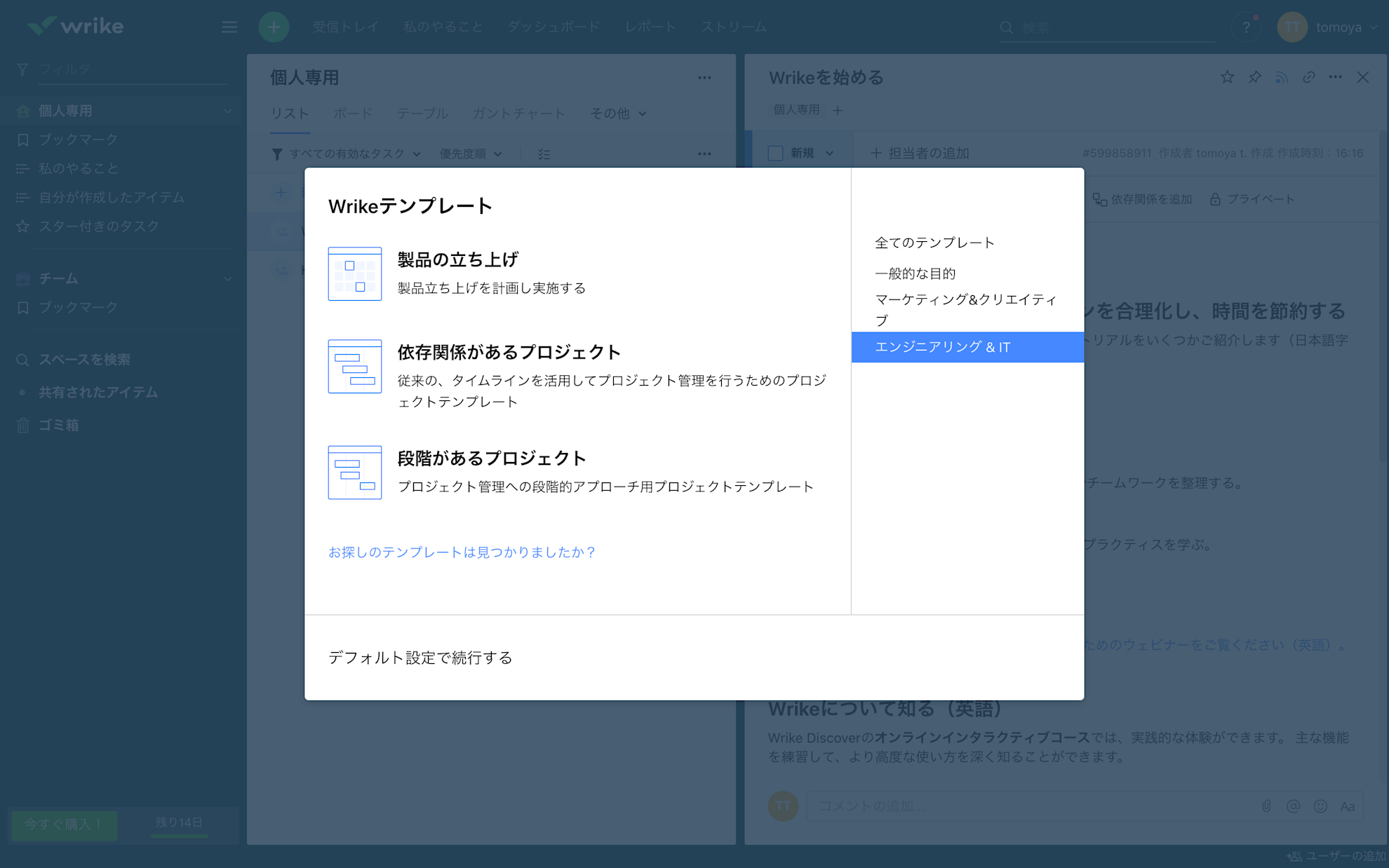The image size is (1389, 868).
Task: Pin the Wrikeを始める task
Action: click(1254, 77)
